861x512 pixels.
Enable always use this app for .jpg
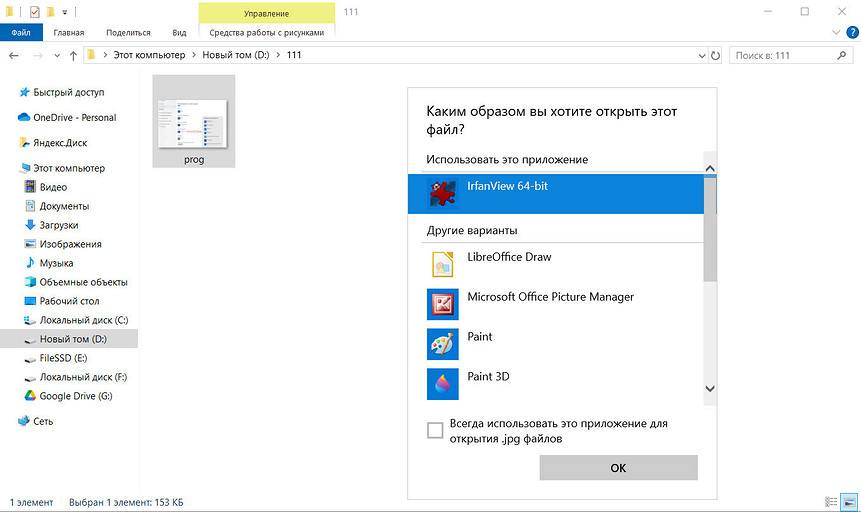click(435, 431)
